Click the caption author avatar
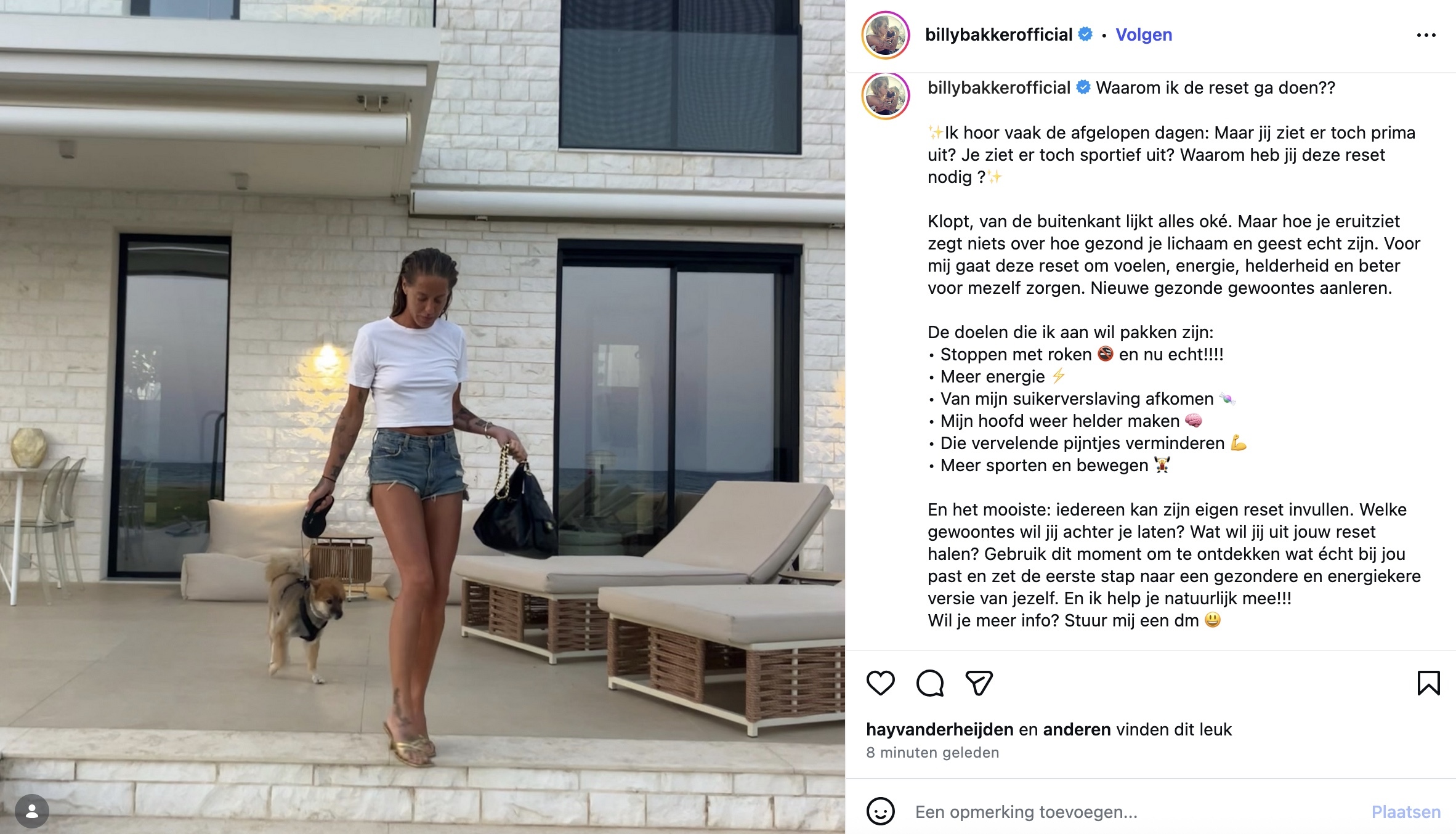Image resolution: width=1456 pixels, height=834 pixels. pos(886,95)
